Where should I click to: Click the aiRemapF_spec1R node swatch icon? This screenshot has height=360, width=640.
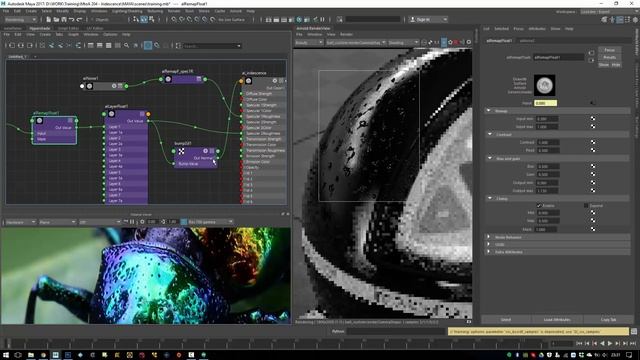168,79
